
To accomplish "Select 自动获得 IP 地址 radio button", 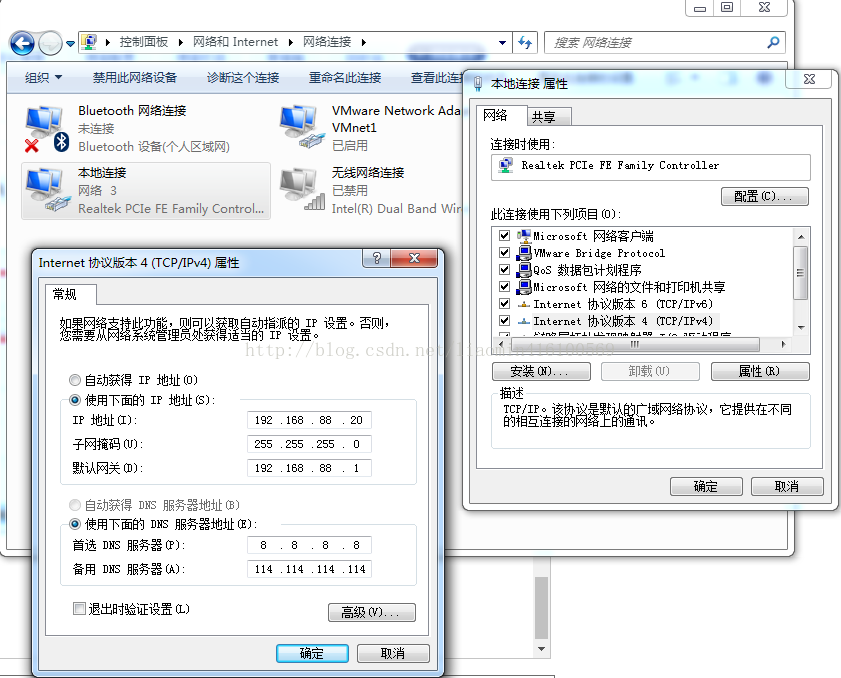I will point(75,380).
